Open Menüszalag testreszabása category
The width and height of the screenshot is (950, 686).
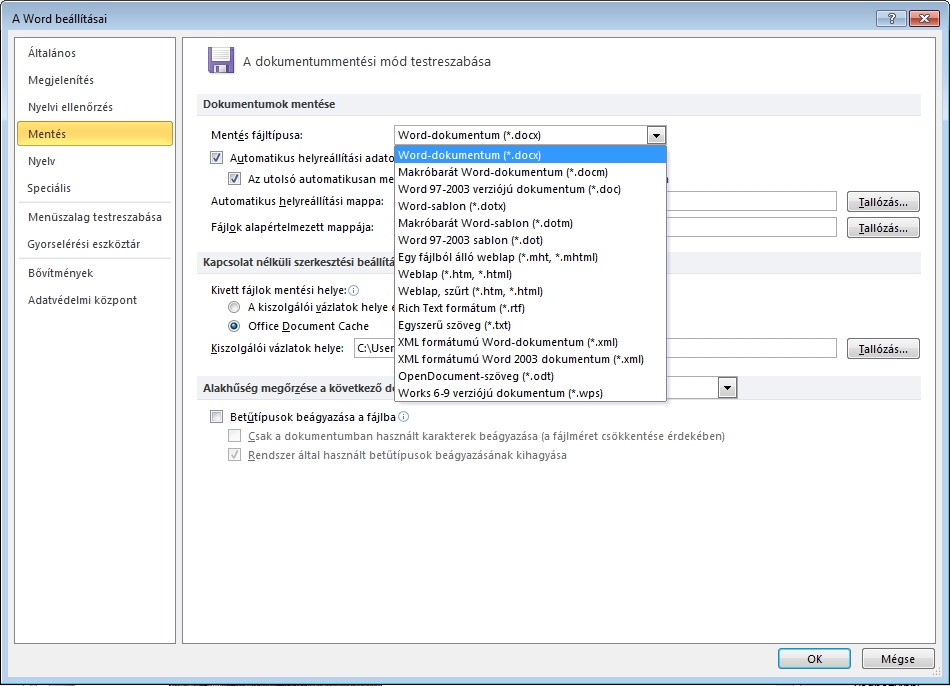click(x=95, y=217)
